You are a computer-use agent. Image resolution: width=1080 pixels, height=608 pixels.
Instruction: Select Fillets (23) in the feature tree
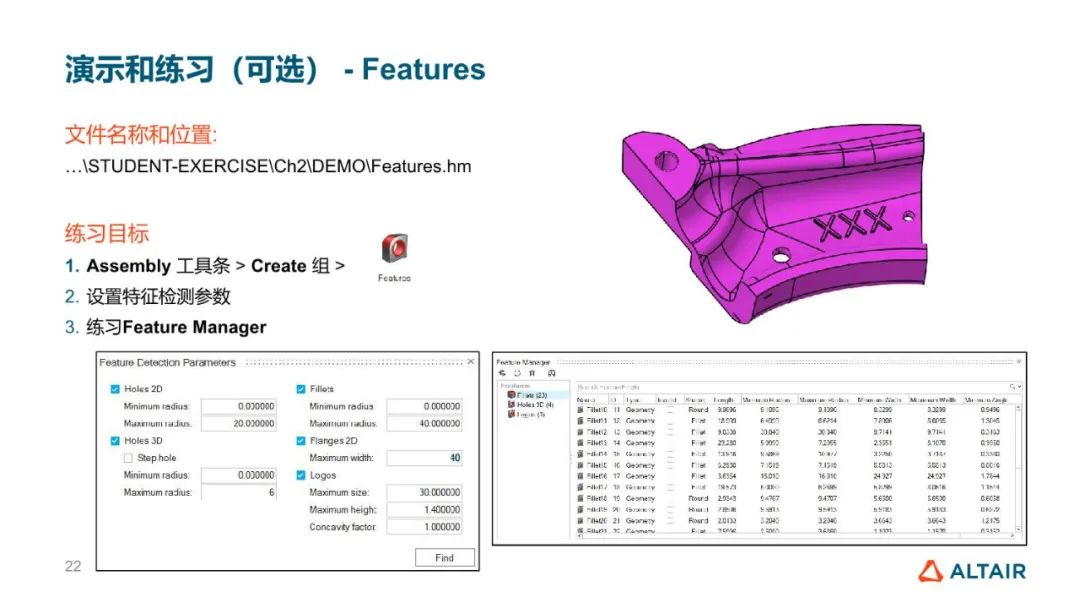[532, 395]
